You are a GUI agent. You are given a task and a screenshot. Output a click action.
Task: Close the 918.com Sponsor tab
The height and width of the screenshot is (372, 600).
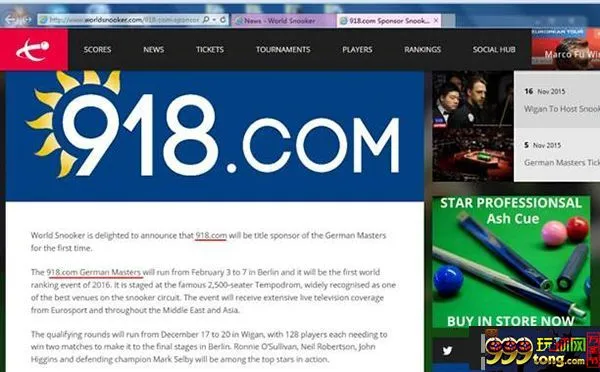[x=435, y=21]
